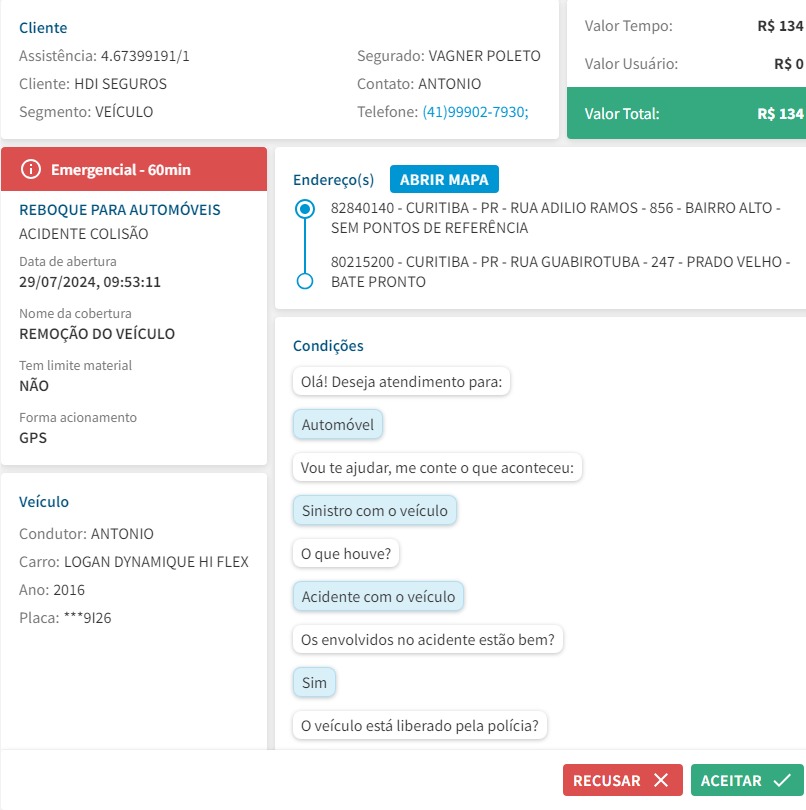Click the Olá! Deseja atendimento para: message
The width and height of the screenshot is (806, 810).
coord(401,382)
